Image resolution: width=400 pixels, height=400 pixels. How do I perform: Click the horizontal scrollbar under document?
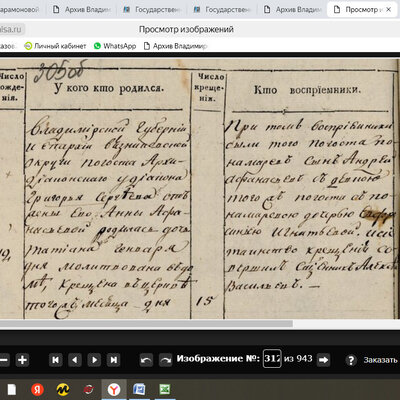(146, 324)
